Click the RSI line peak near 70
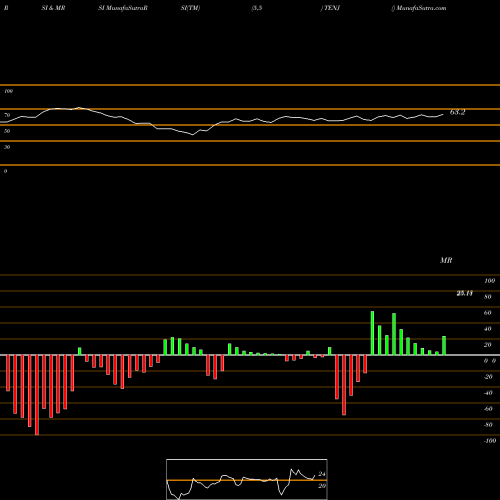500x500 pixels. click(79, 108)
